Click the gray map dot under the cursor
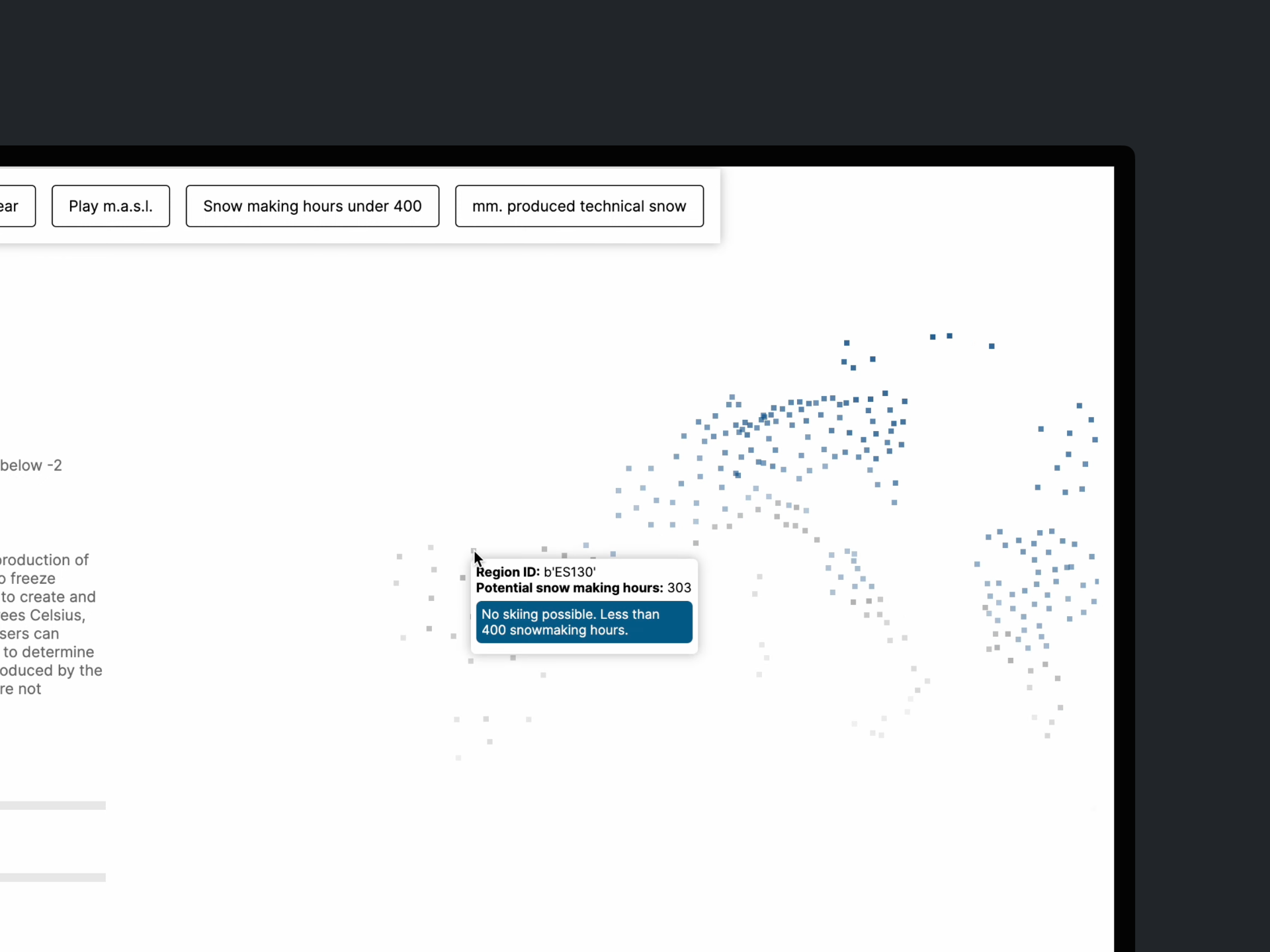Image resolution: width=1270 pixels, height=952 pixels. pos(474,551)
